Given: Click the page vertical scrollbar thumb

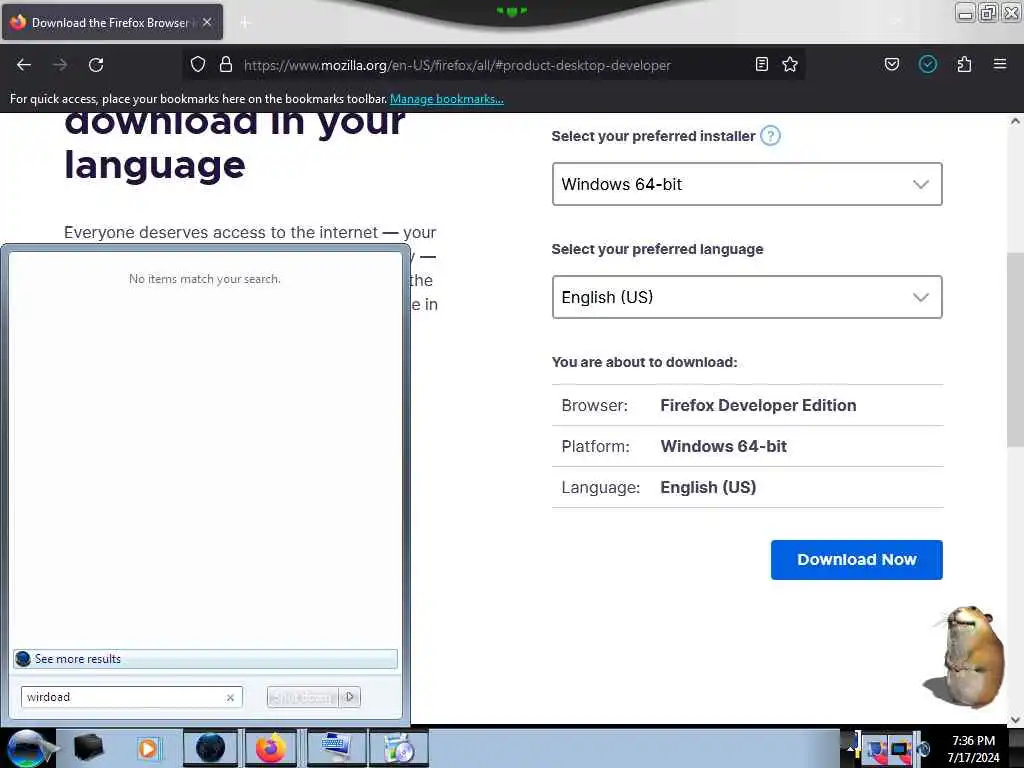Looking at the screenshot, I should pos(1015,349).
